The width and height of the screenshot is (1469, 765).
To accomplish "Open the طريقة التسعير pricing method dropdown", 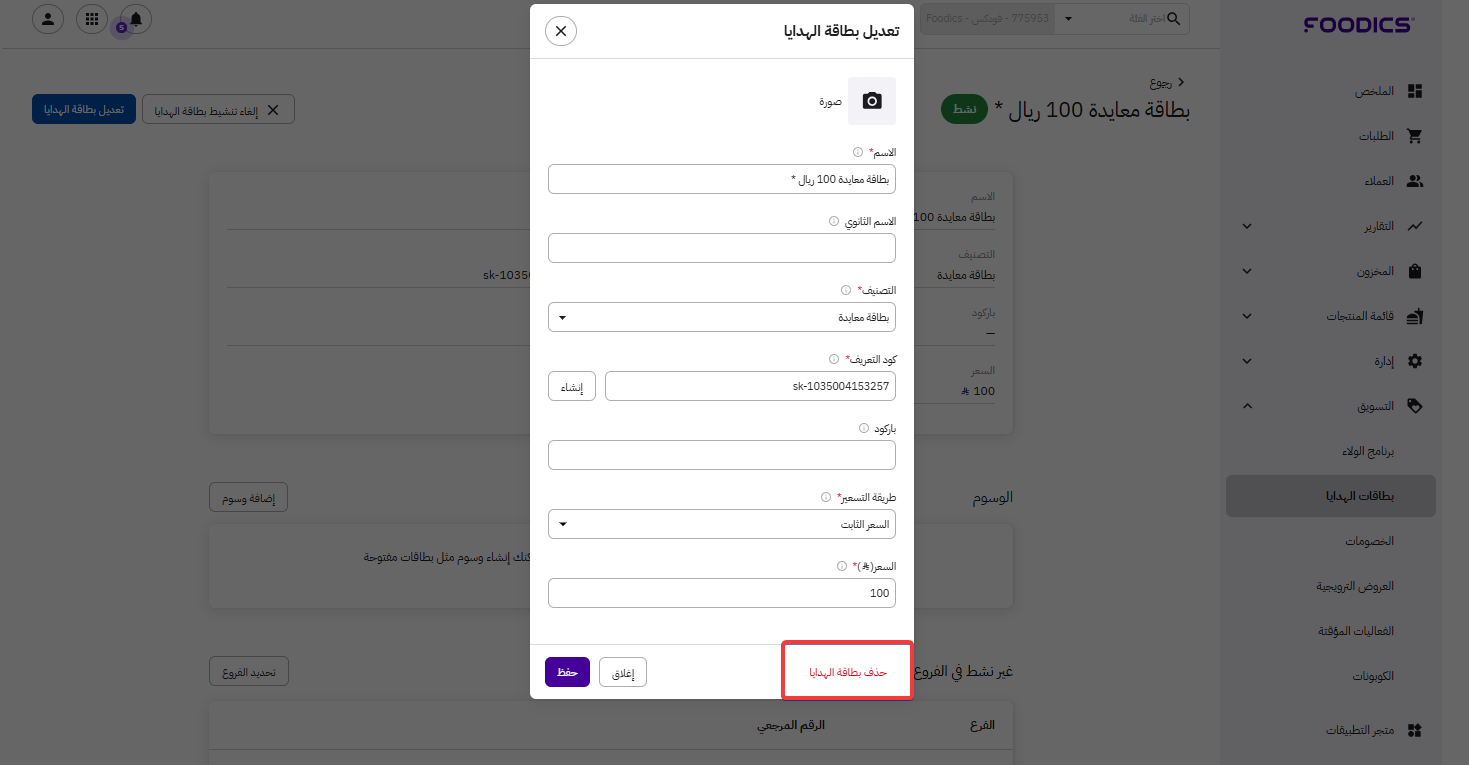I will pyautogui.click(x=721, y=524).
